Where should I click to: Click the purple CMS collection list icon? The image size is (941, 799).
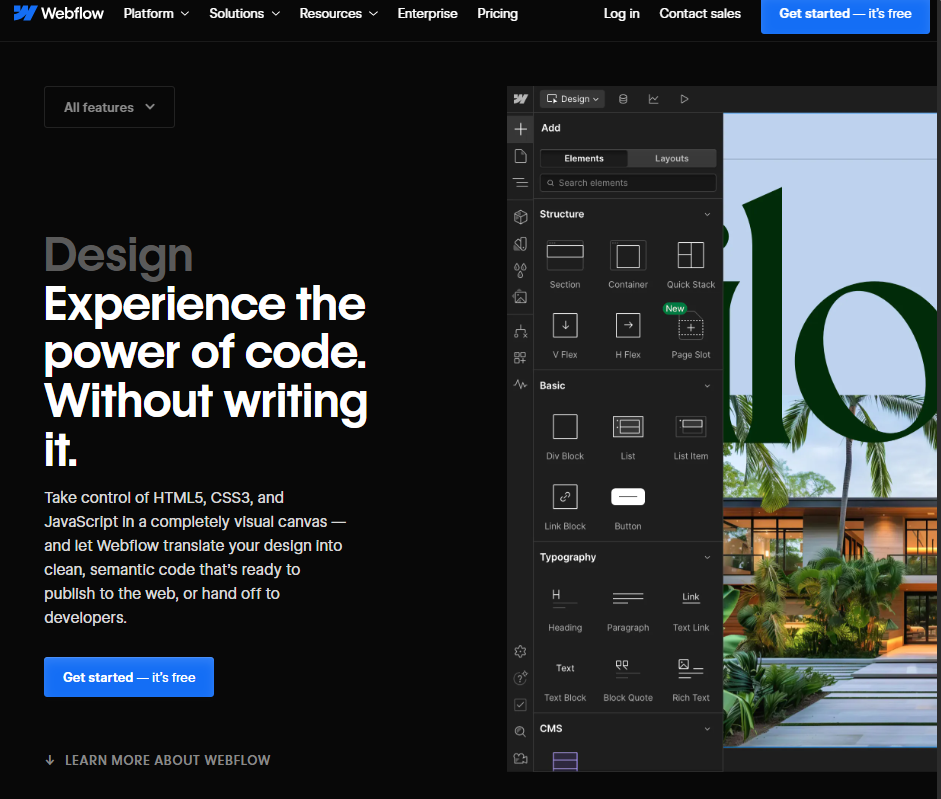565,761
